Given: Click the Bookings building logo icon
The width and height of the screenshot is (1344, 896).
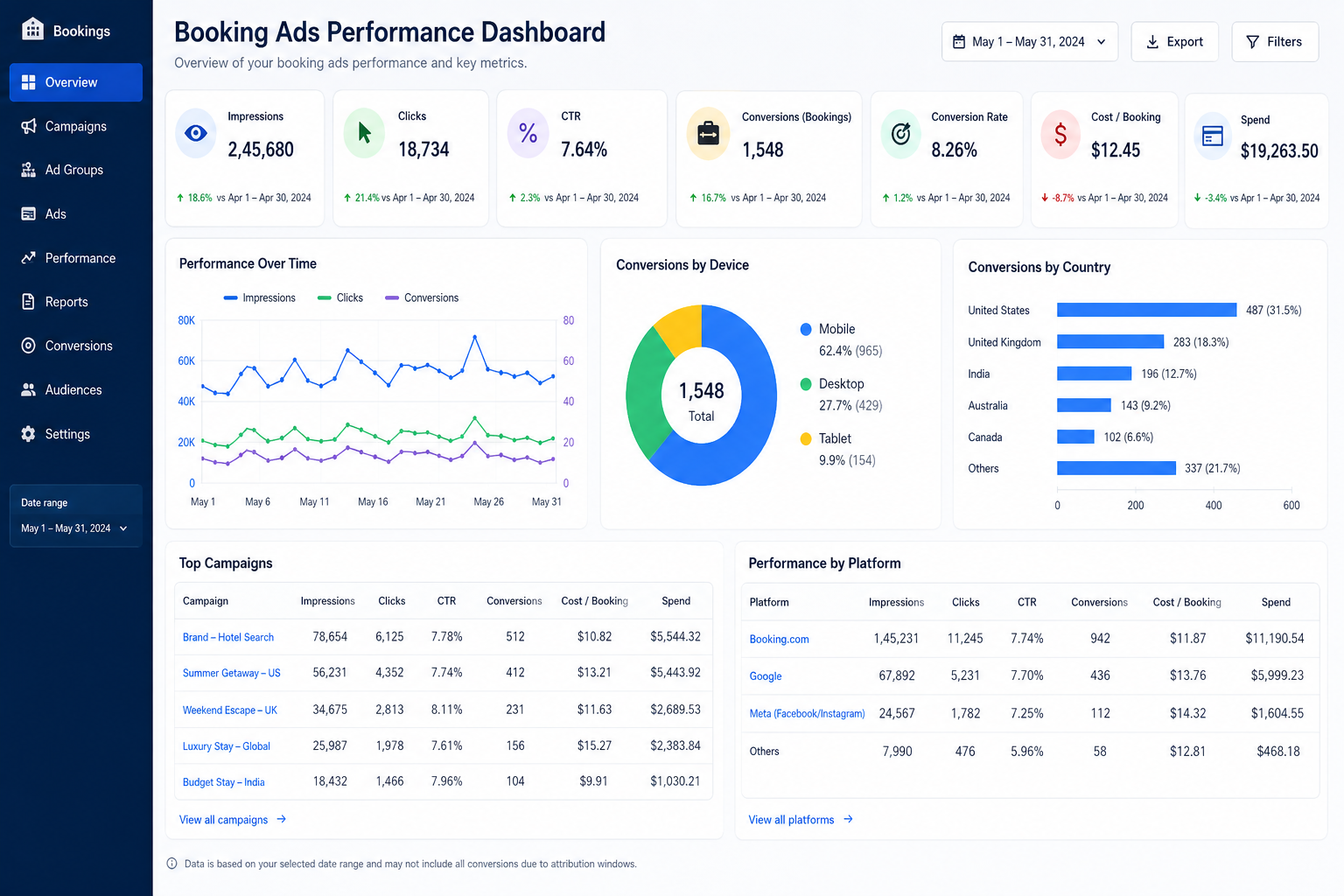Looking at the screenshot, I should point(32,29).
